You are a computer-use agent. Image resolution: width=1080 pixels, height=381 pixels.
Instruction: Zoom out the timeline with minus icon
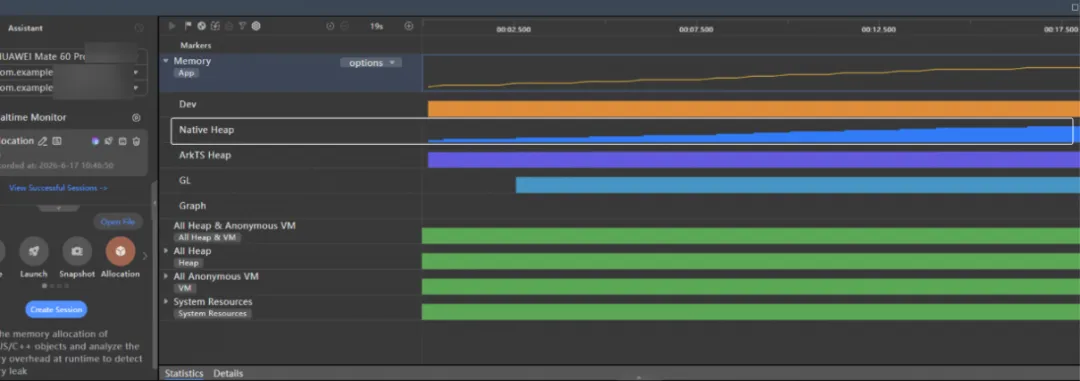[x=344, y=26]
